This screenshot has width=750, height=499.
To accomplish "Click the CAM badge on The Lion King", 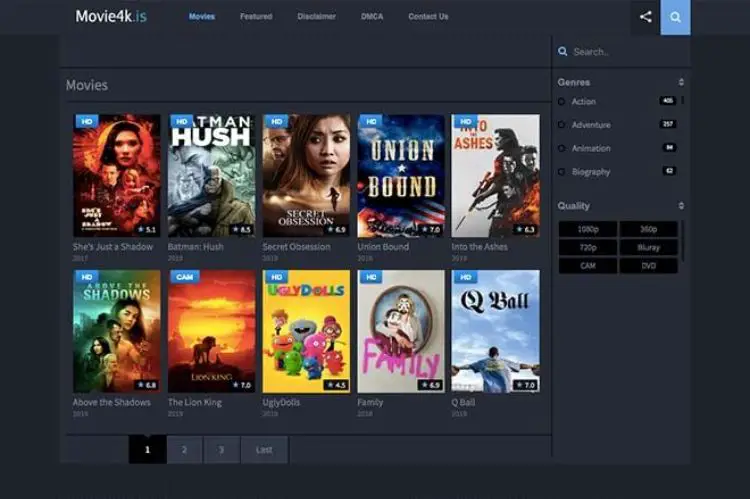I will pos(185,277).
